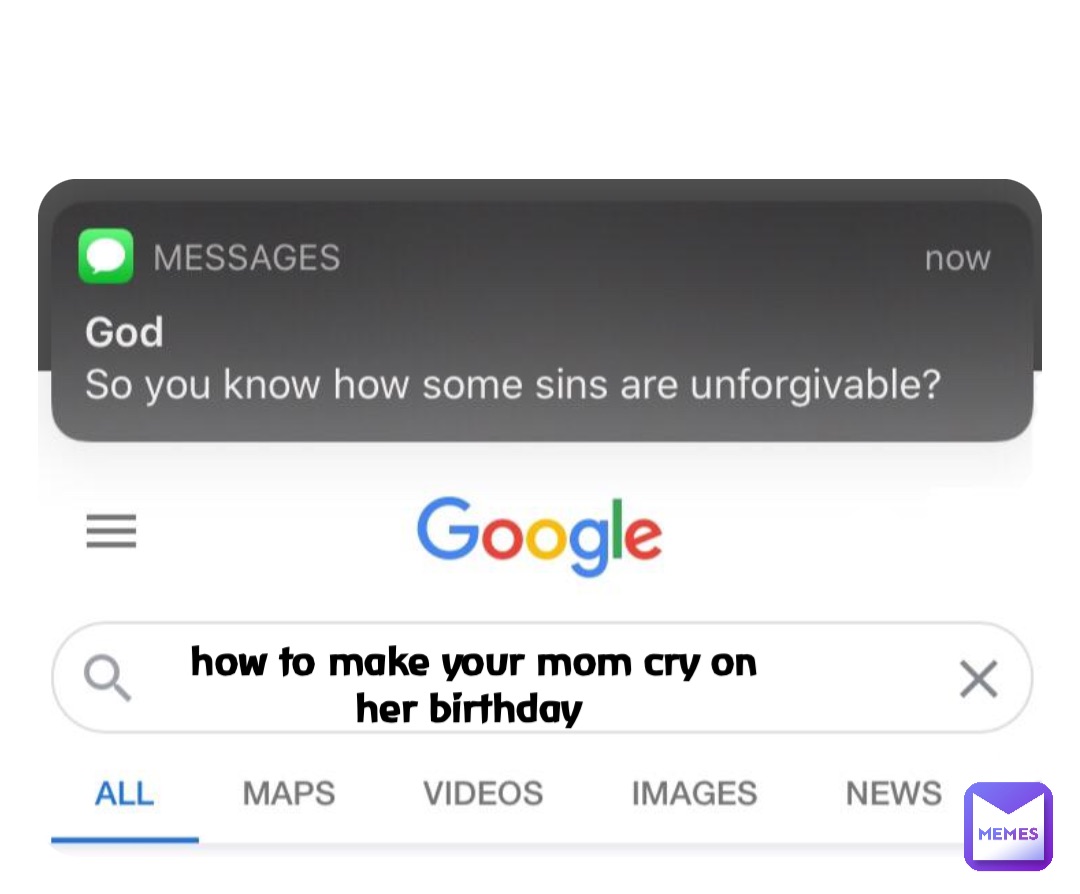Open the IMAGES search tab

click(x=694, y=793)
